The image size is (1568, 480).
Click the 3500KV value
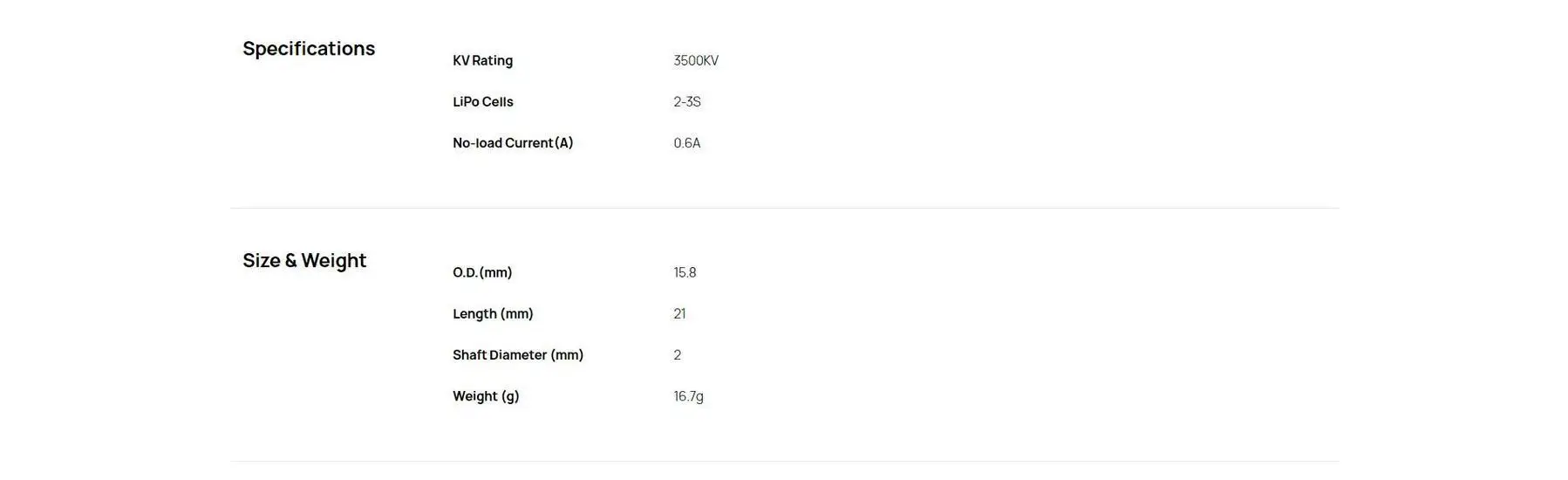(x=696, y=61)
